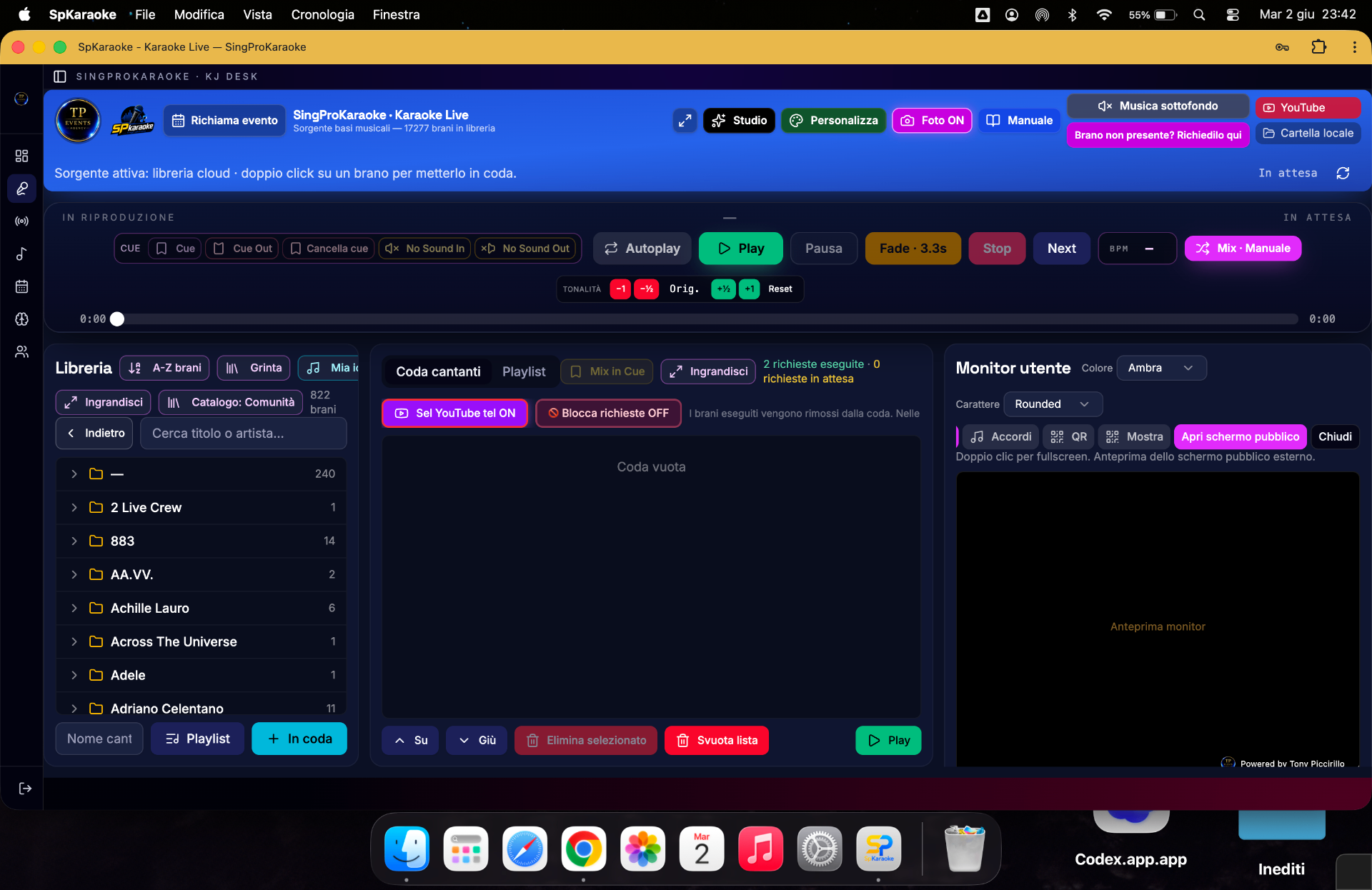
Task: Open Spotlight search in the menu bar
Action: pyautogui.click(x=1199, y=15)
